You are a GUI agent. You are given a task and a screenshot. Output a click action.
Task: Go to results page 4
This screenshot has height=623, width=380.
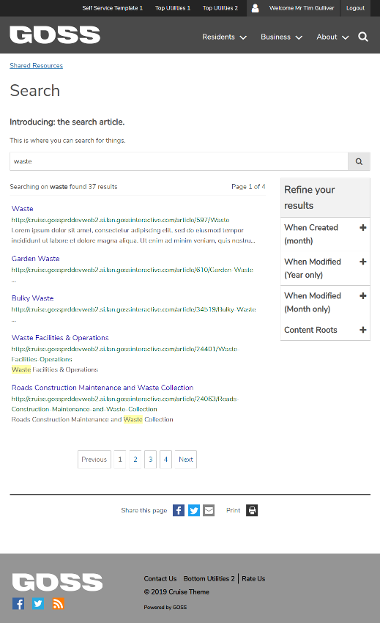click(165, 459)
